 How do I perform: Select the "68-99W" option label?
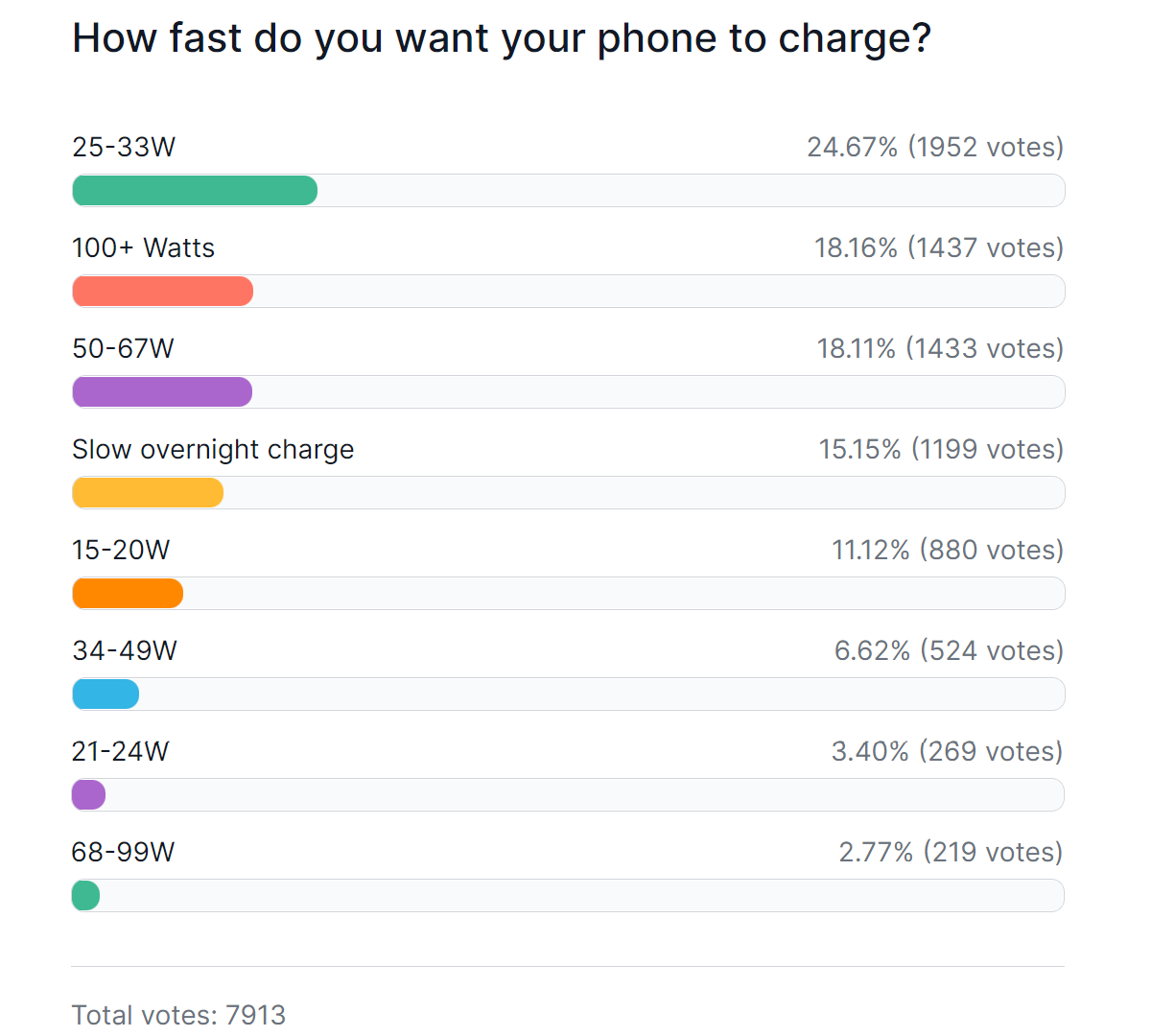(x=123, y=852)
